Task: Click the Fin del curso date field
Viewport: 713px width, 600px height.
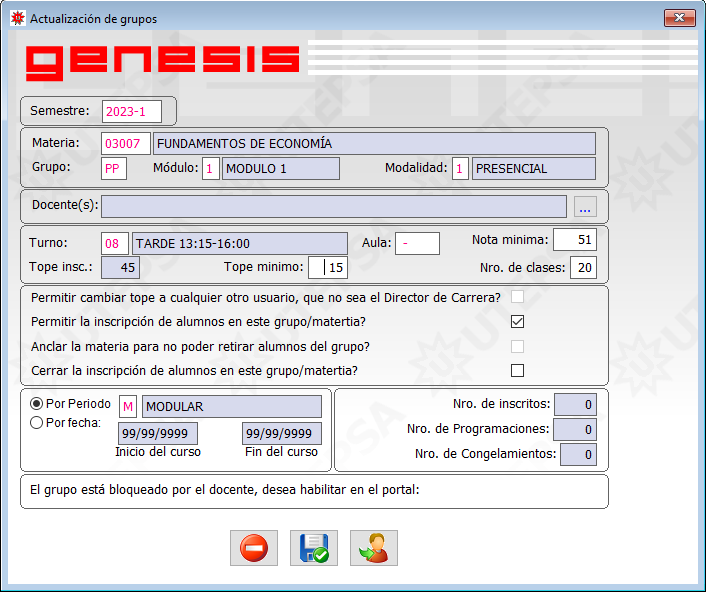Action: tap(282, 433)
